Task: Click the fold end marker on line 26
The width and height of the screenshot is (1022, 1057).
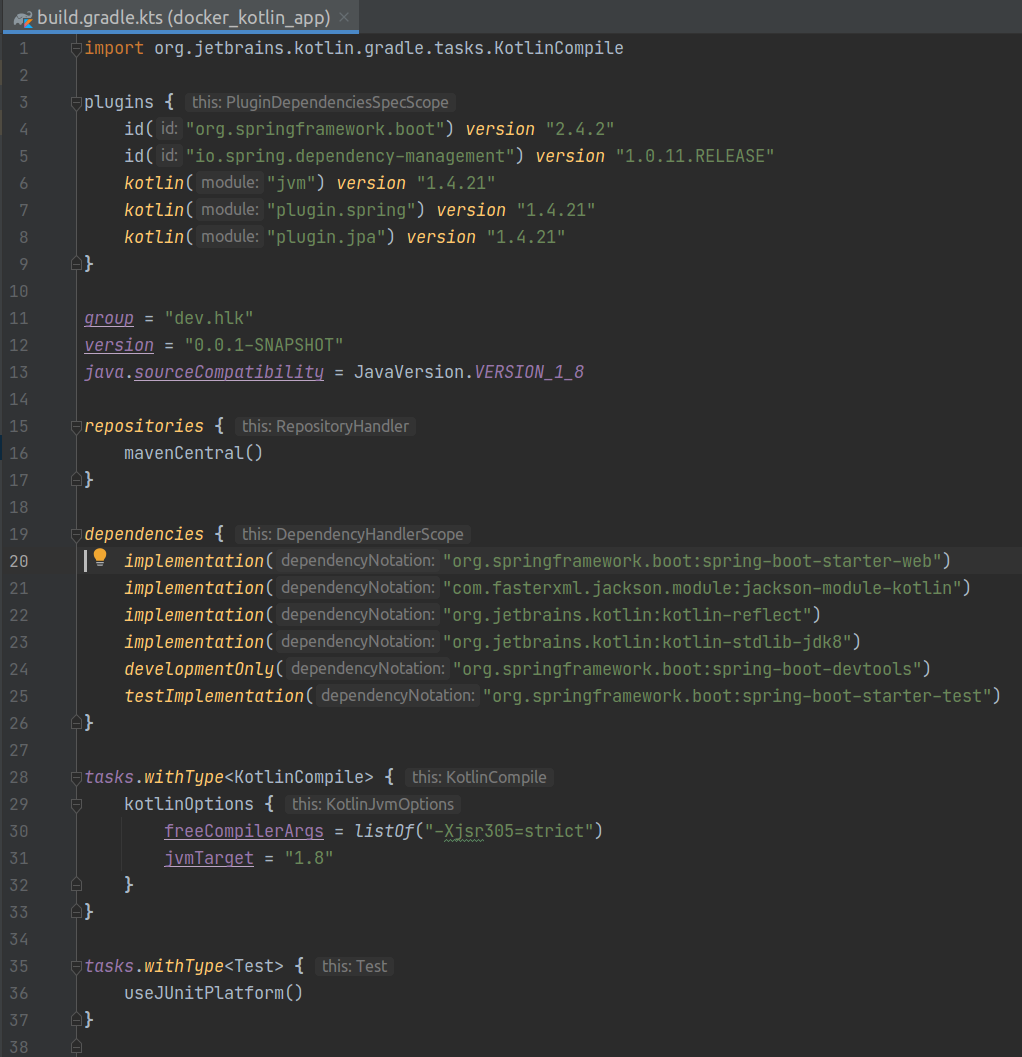Action: point(74,722)
